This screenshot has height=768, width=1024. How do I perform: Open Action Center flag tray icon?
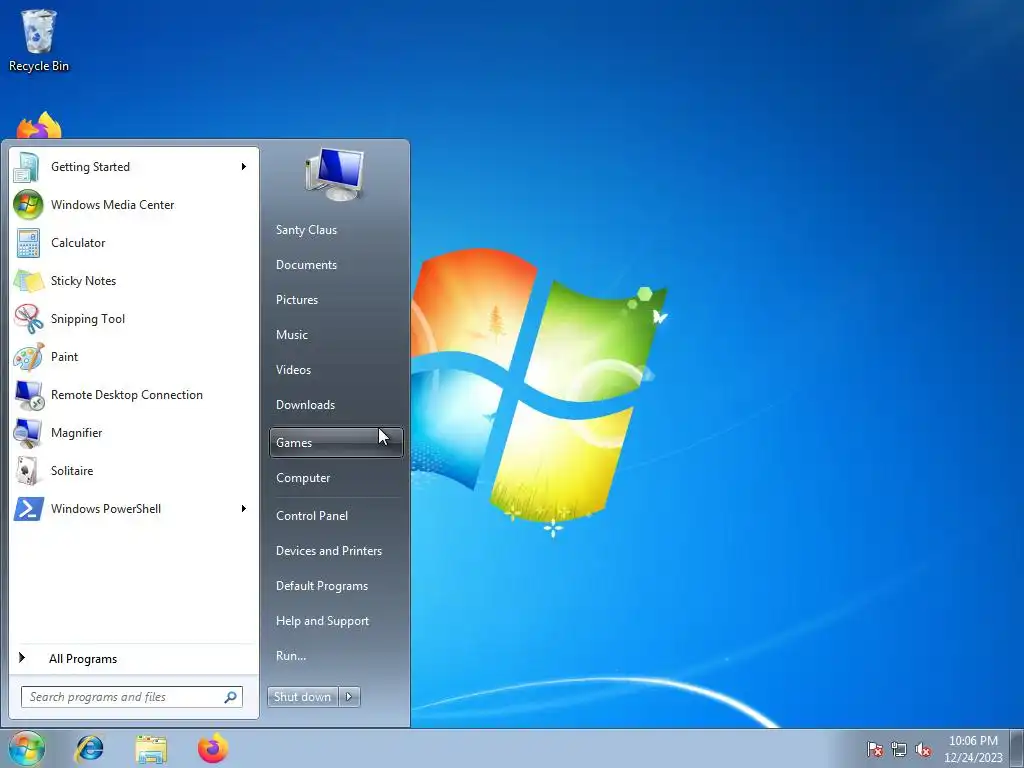[x=875, y=749]
